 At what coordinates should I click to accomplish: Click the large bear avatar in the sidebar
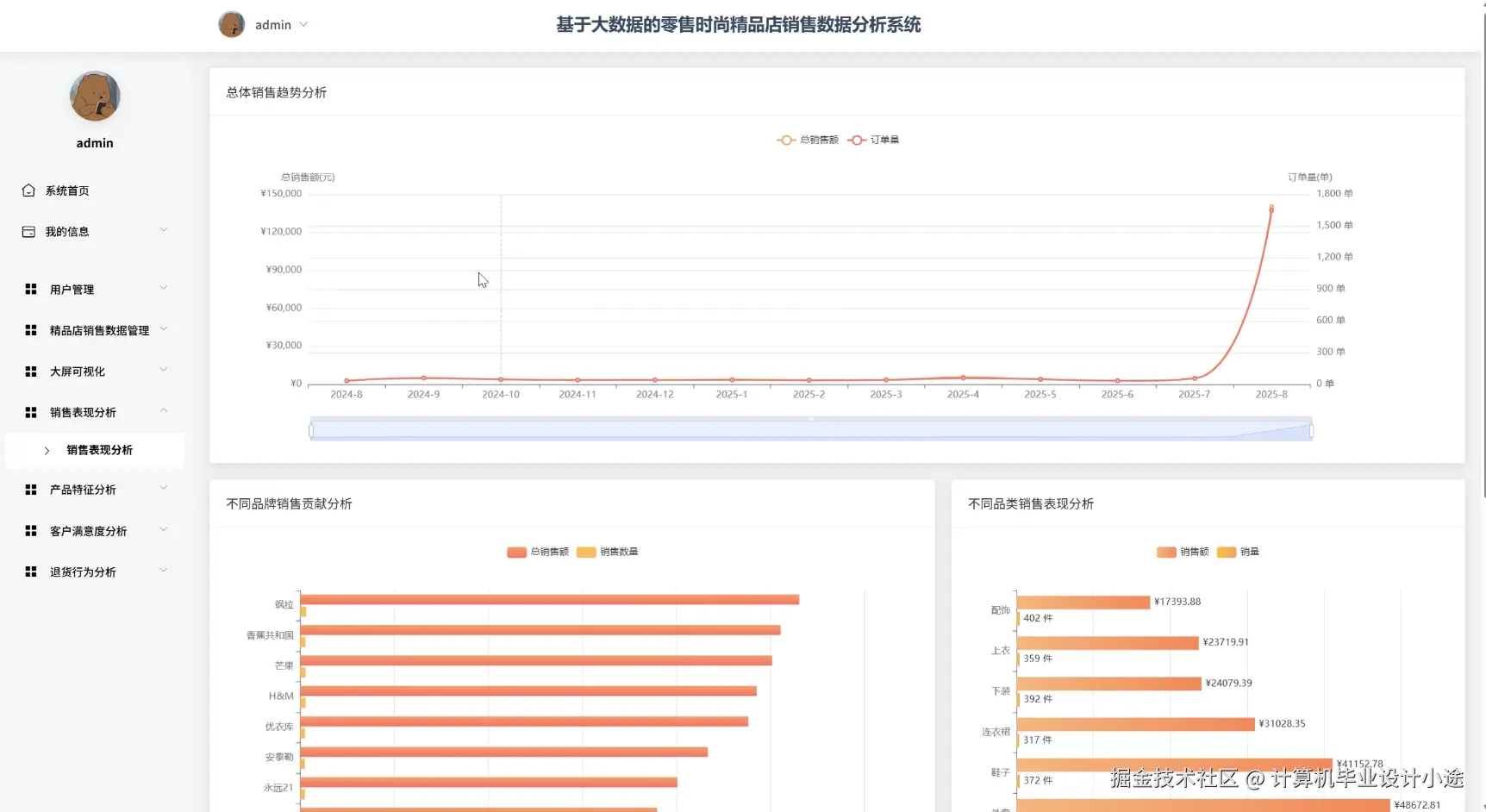point(95,97)
